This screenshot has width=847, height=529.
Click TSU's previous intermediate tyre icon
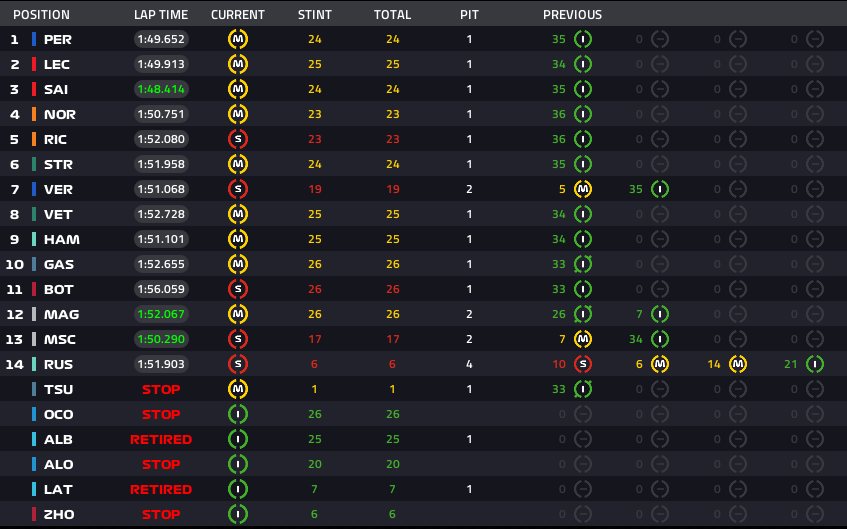pos(583,389)
